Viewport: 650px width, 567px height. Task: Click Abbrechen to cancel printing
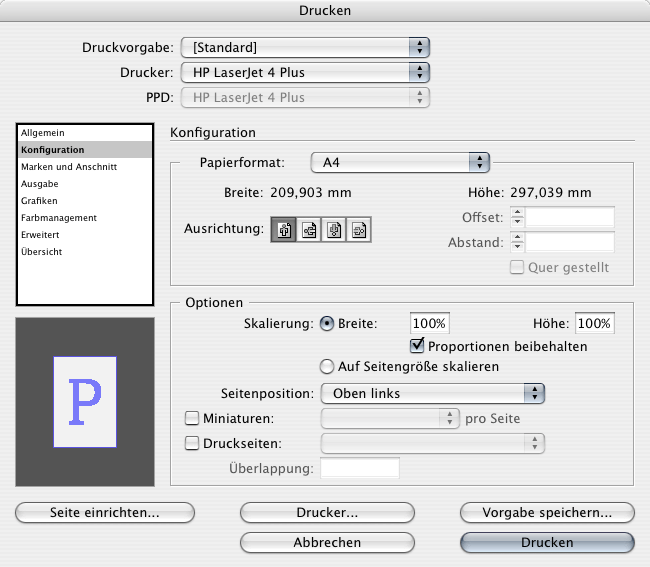click(x=327, y=542)
